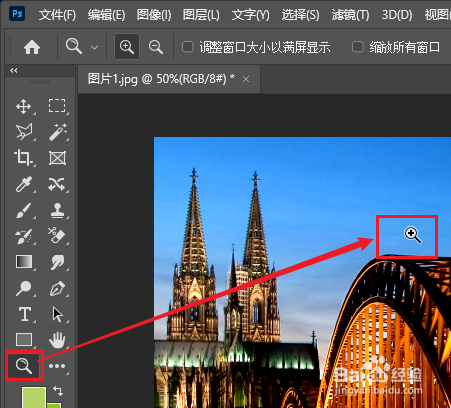Image resolution: width=451 pixels, height=408 pixels.
Task: Collapse the tools panel with double arrows
Action: (x=14, y=71)
